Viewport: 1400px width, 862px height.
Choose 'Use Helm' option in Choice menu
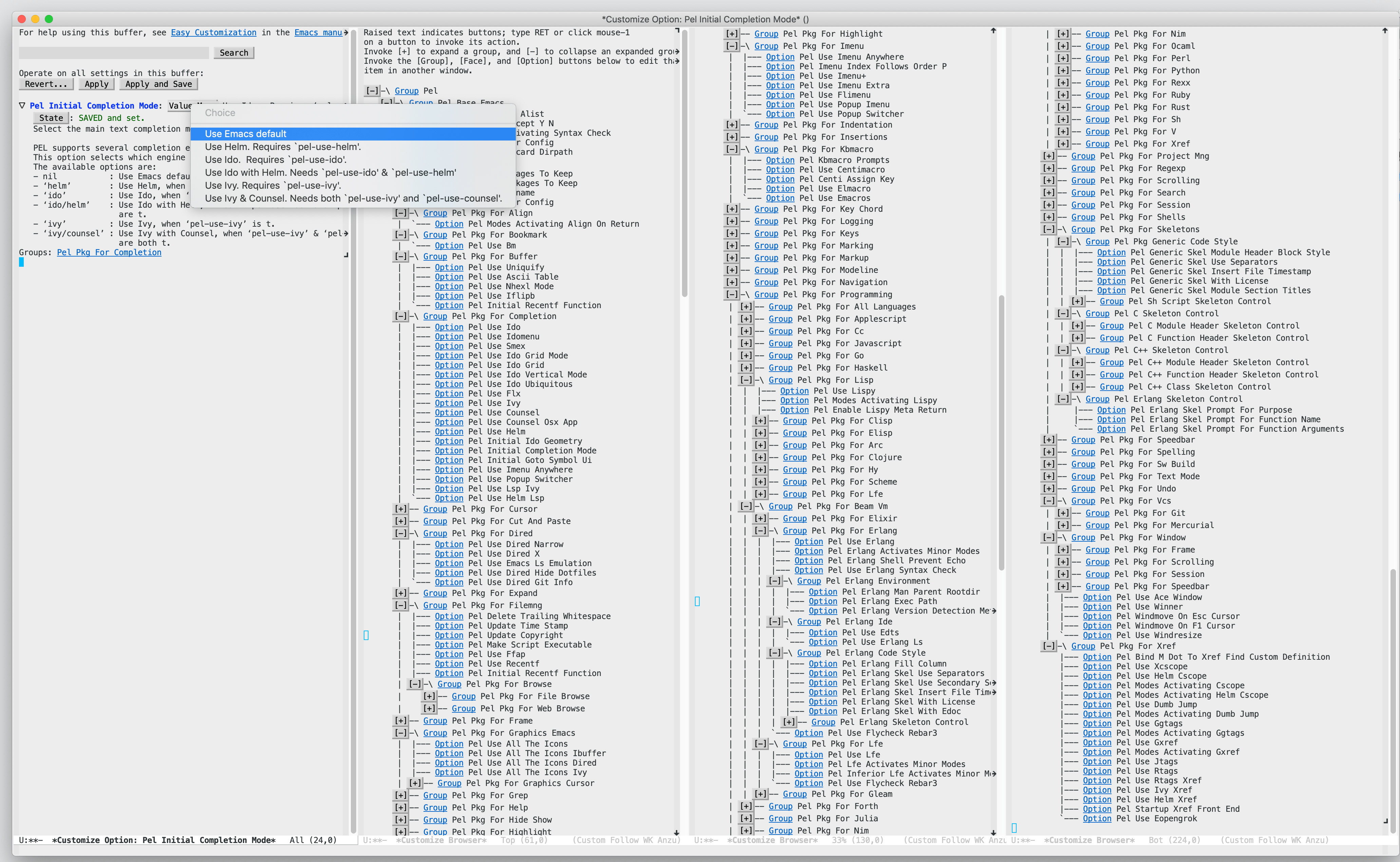pos(353,147)
